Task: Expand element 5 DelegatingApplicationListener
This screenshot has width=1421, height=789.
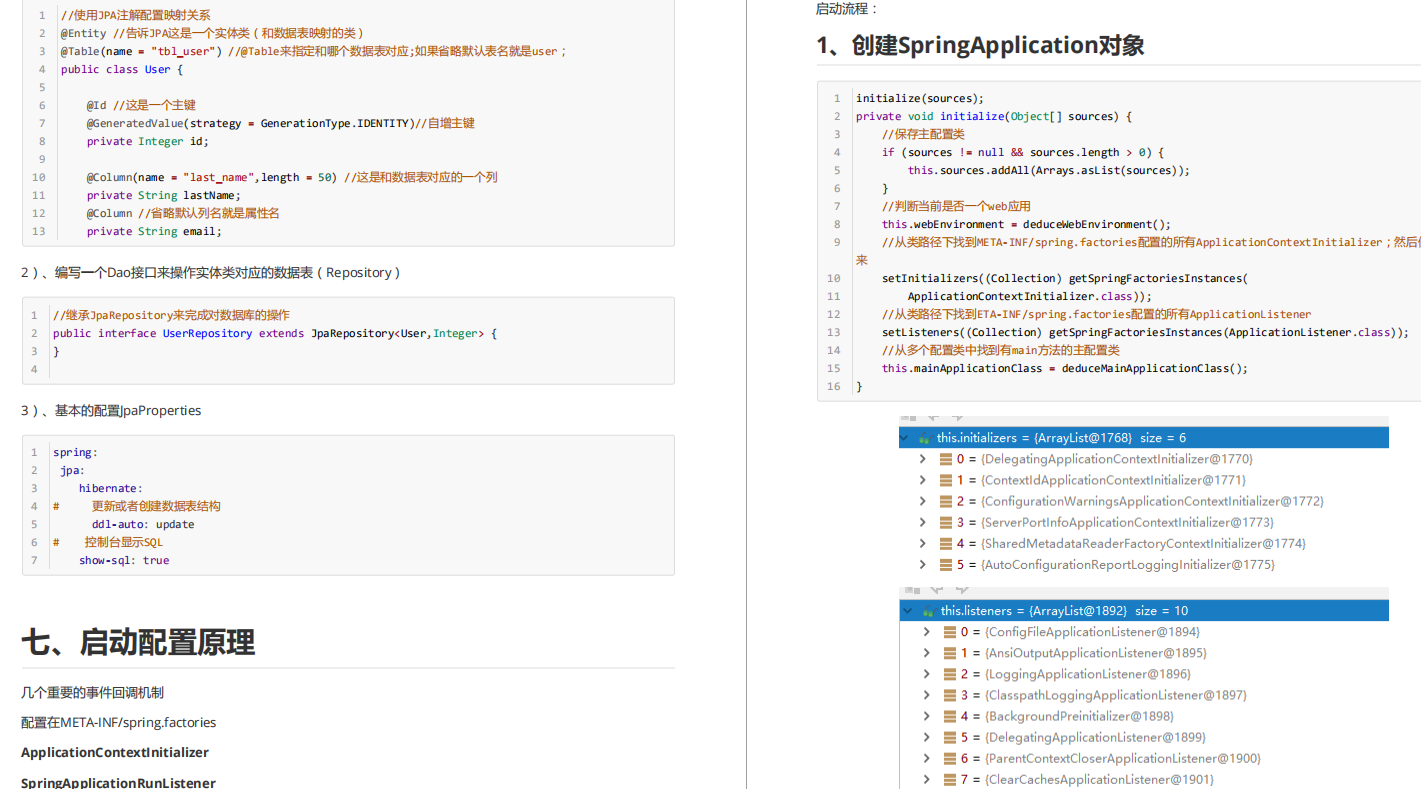Action: click(927, 737)
